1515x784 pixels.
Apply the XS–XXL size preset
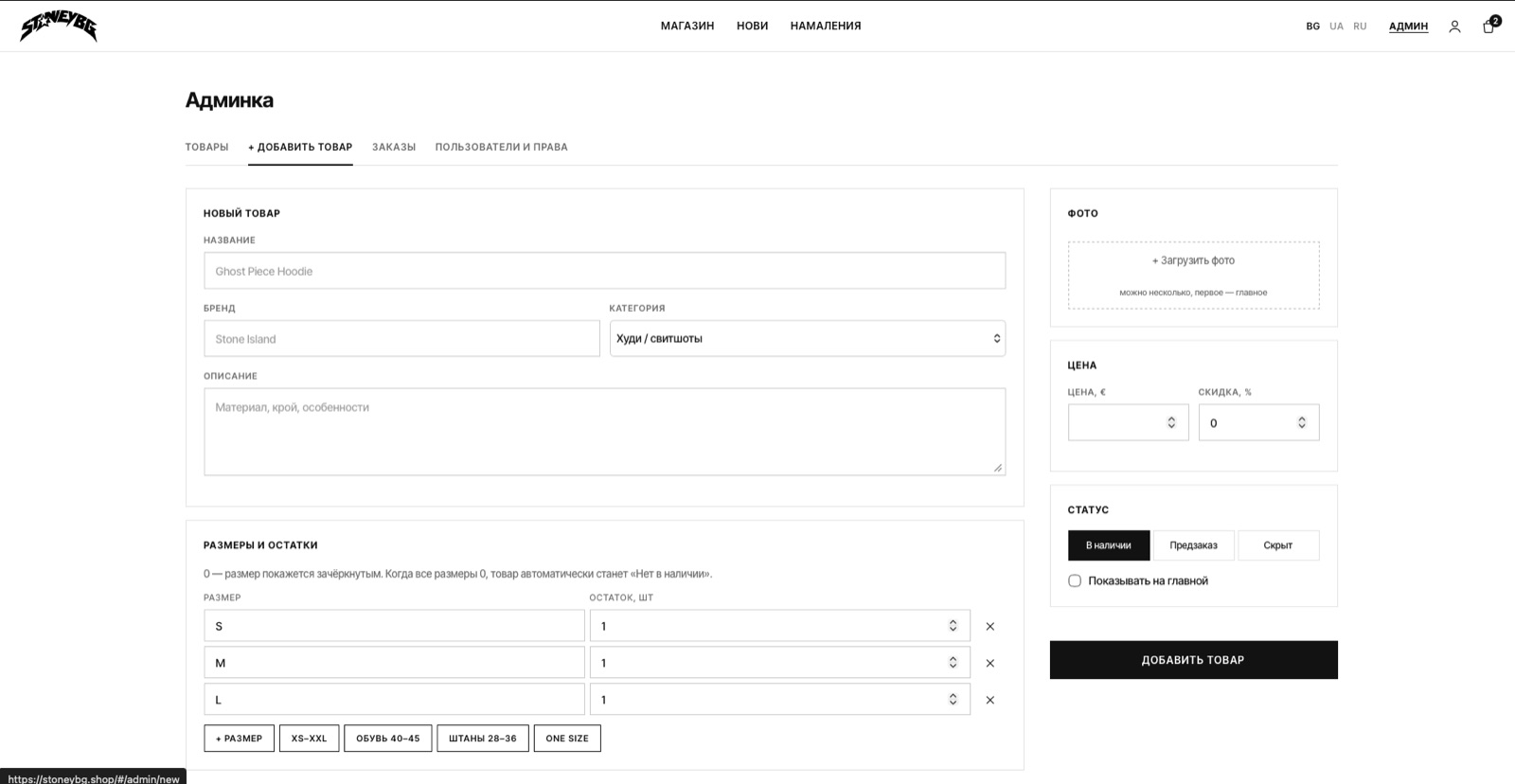309,739
